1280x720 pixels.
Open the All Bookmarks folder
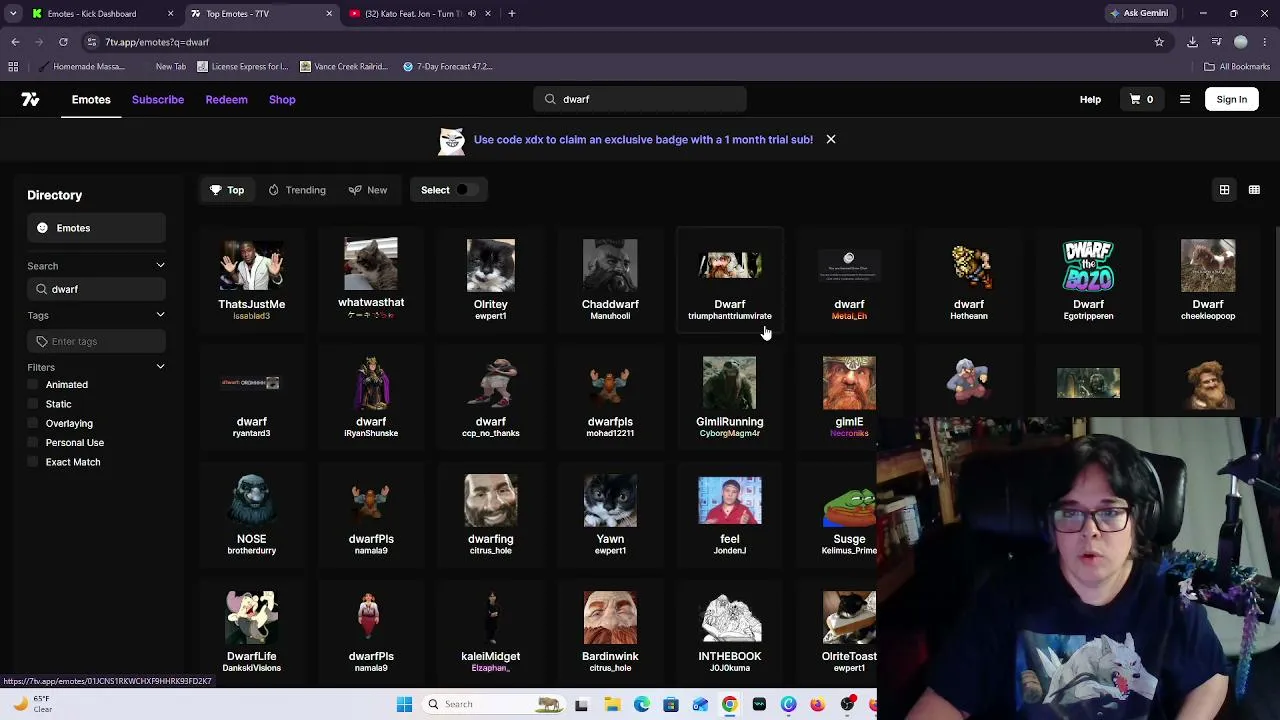[1236, 67]
